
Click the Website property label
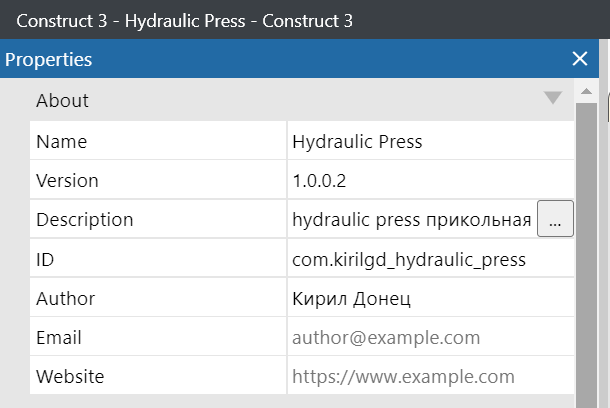point(70,376)
